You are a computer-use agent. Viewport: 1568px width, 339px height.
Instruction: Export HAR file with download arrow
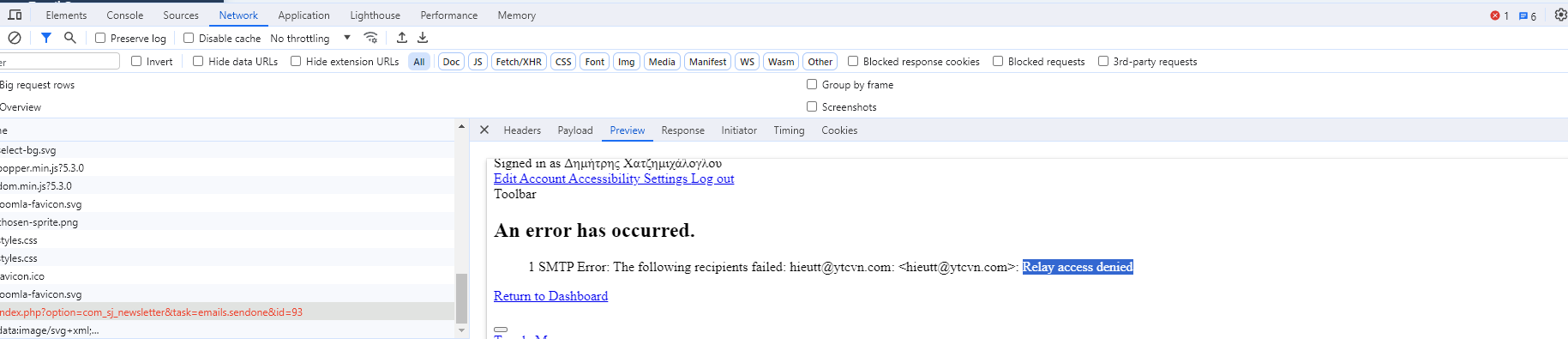point(423,38)
